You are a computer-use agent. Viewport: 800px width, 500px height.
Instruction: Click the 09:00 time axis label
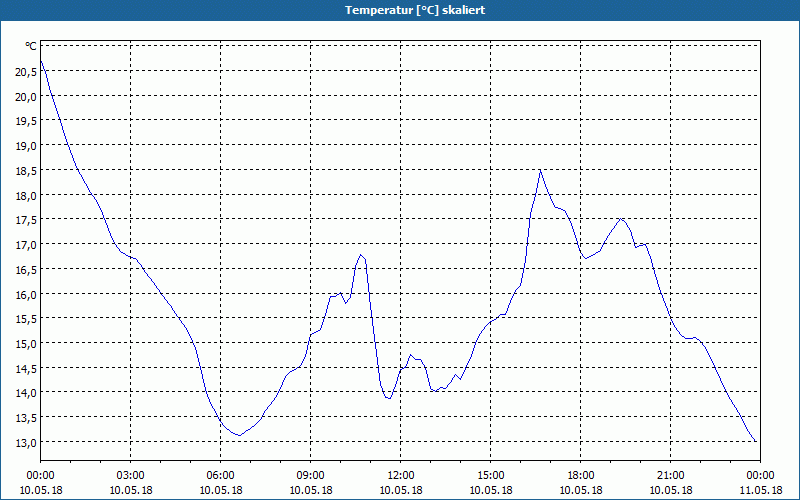click(310, 476)
